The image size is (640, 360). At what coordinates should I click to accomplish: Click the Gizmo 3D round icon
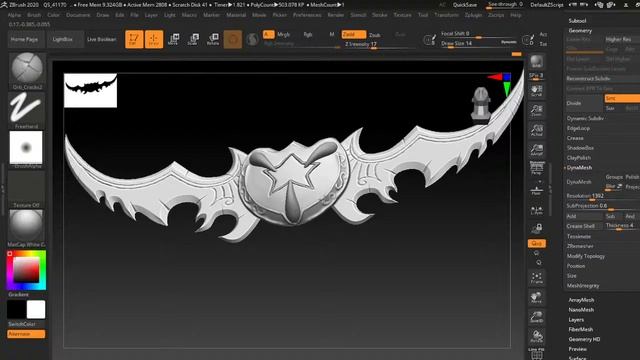233,39
